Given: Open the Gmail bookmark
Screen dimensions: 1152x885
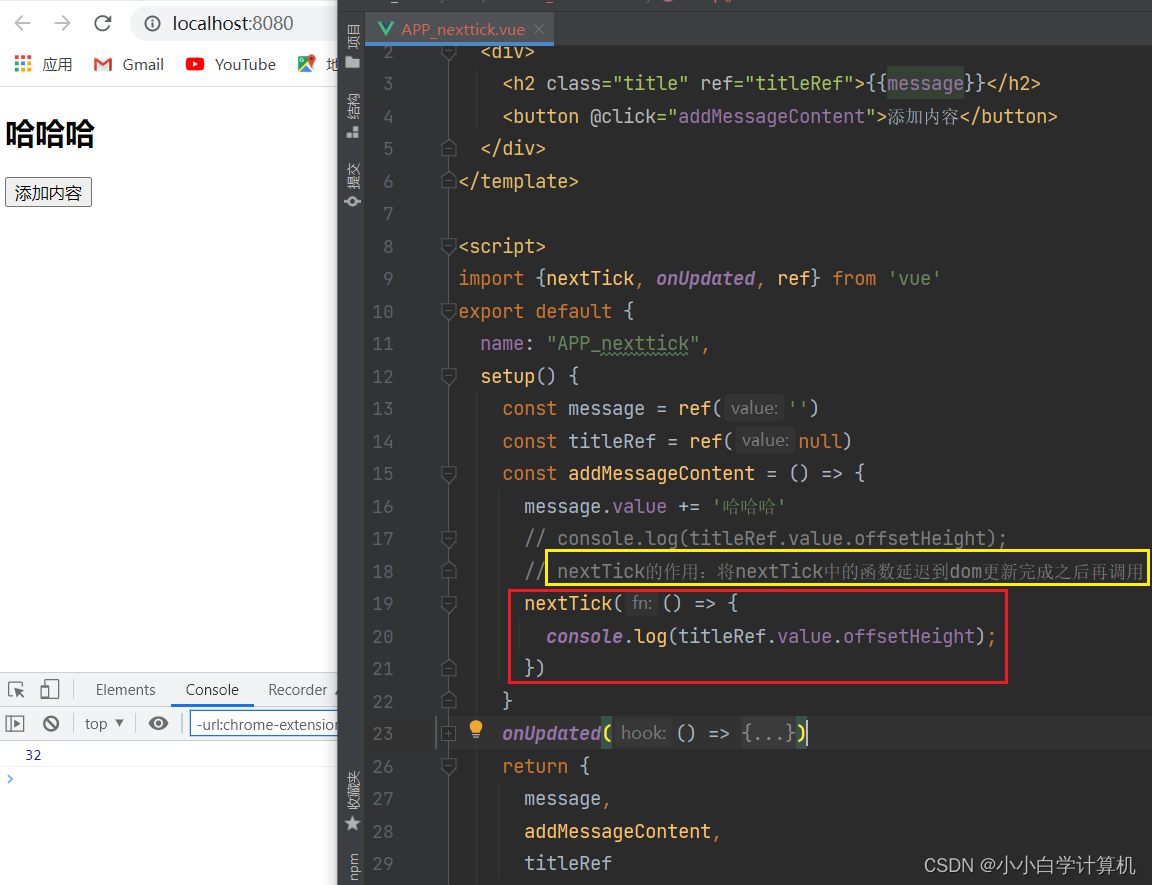Looking at the screenshot, I should tap(129, 65).
